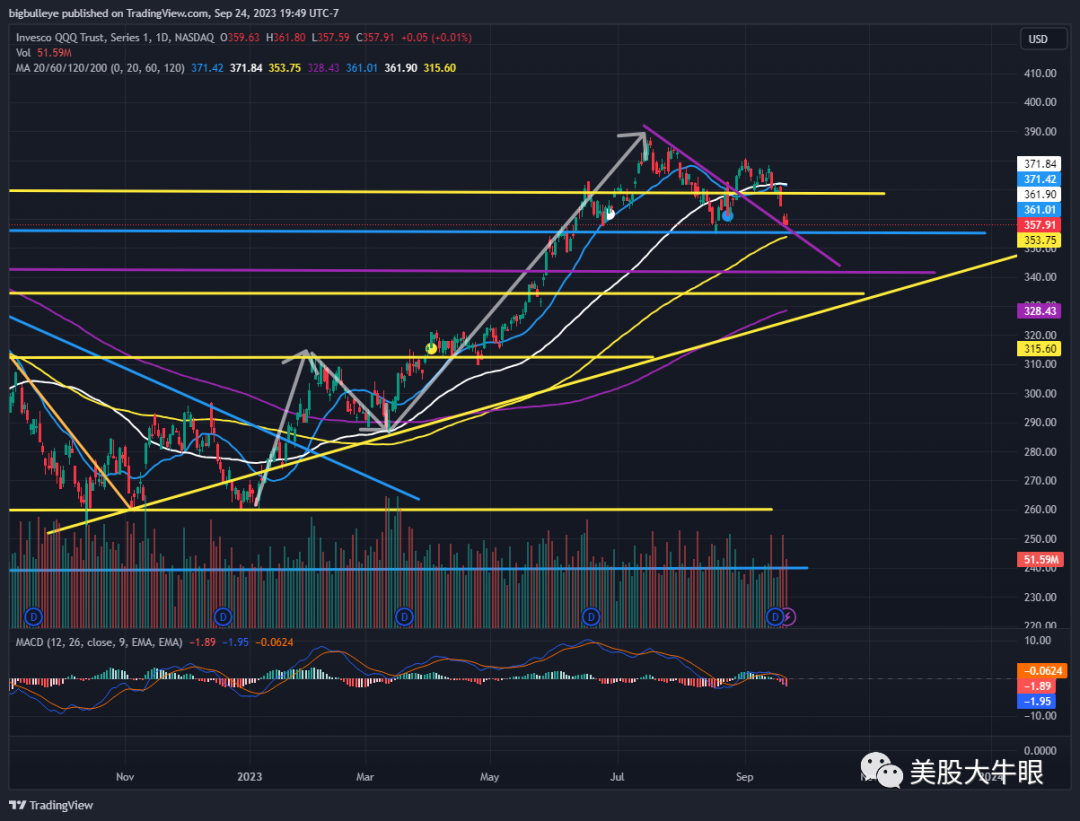Click the 390.00 price scale label
Image resolution: width=1080 pixels, height=821 pixels.
1040,132
